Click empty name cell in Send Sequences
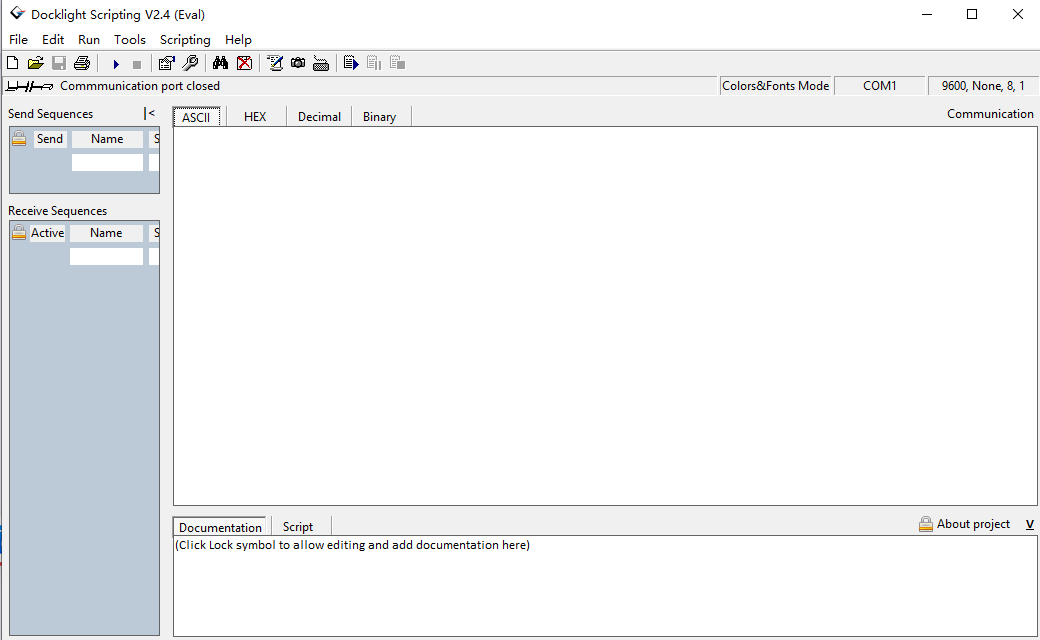This screenshot has height=640, width=1040. [107, 162]
